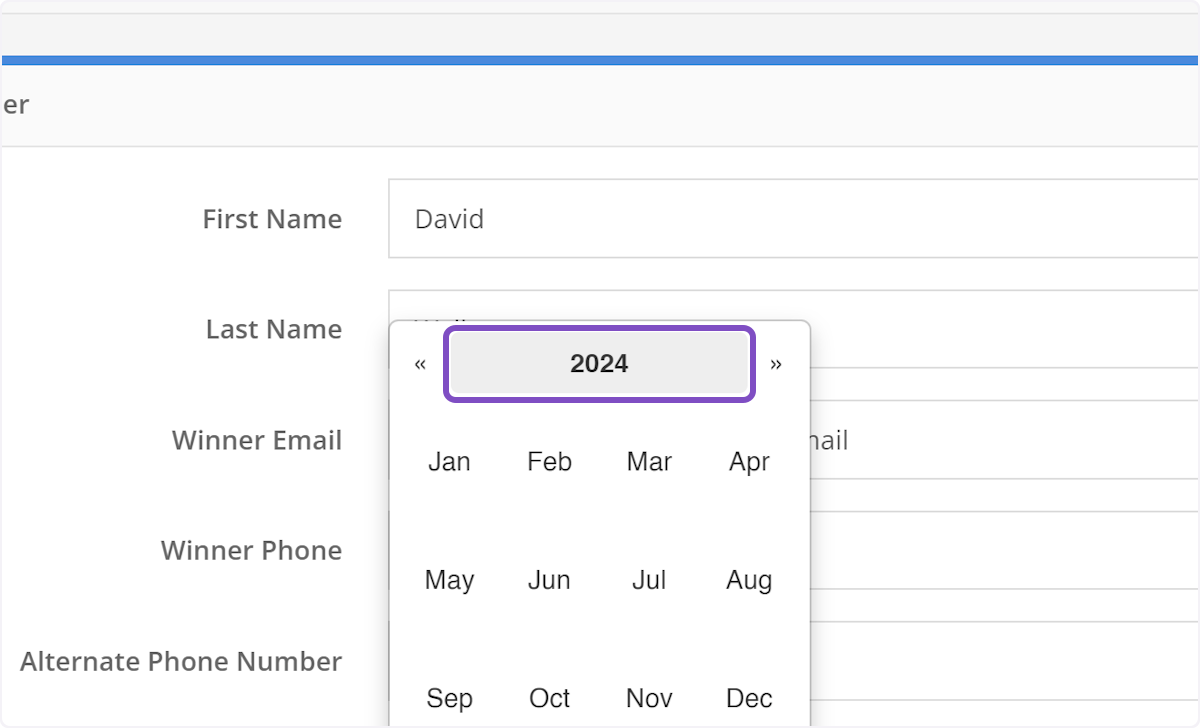
Task: Pick August from the month grid
Action: tap(748, 580)
